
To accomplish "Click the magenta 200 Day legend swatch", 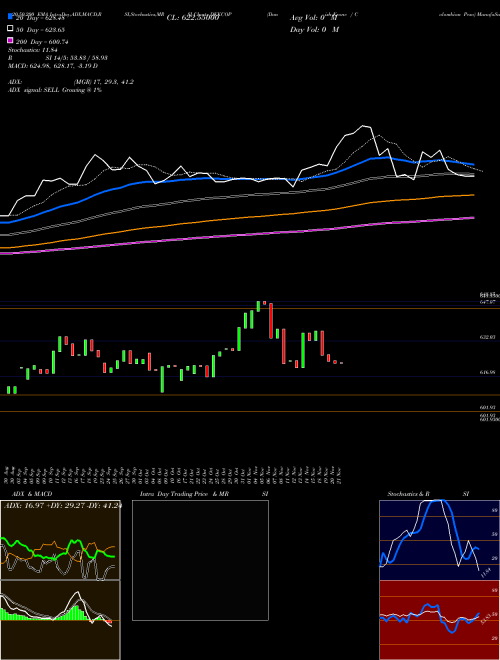I will tap(11, 40).
